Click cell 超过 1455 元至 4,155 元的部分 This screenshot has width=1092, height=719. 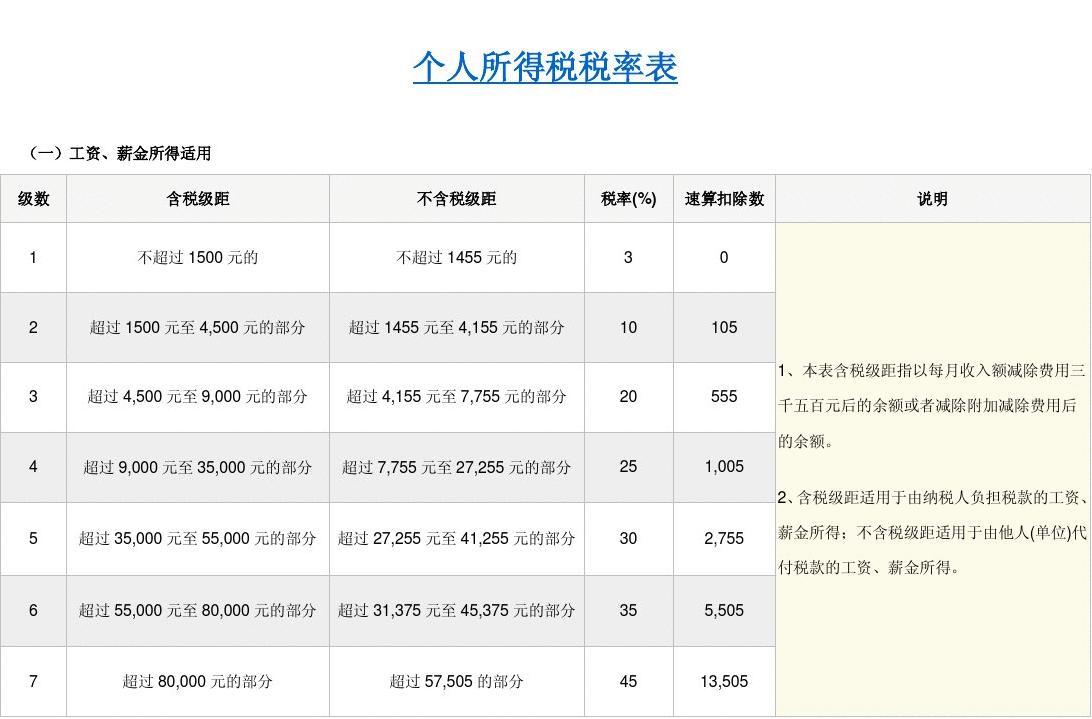[x=457, y=327]
